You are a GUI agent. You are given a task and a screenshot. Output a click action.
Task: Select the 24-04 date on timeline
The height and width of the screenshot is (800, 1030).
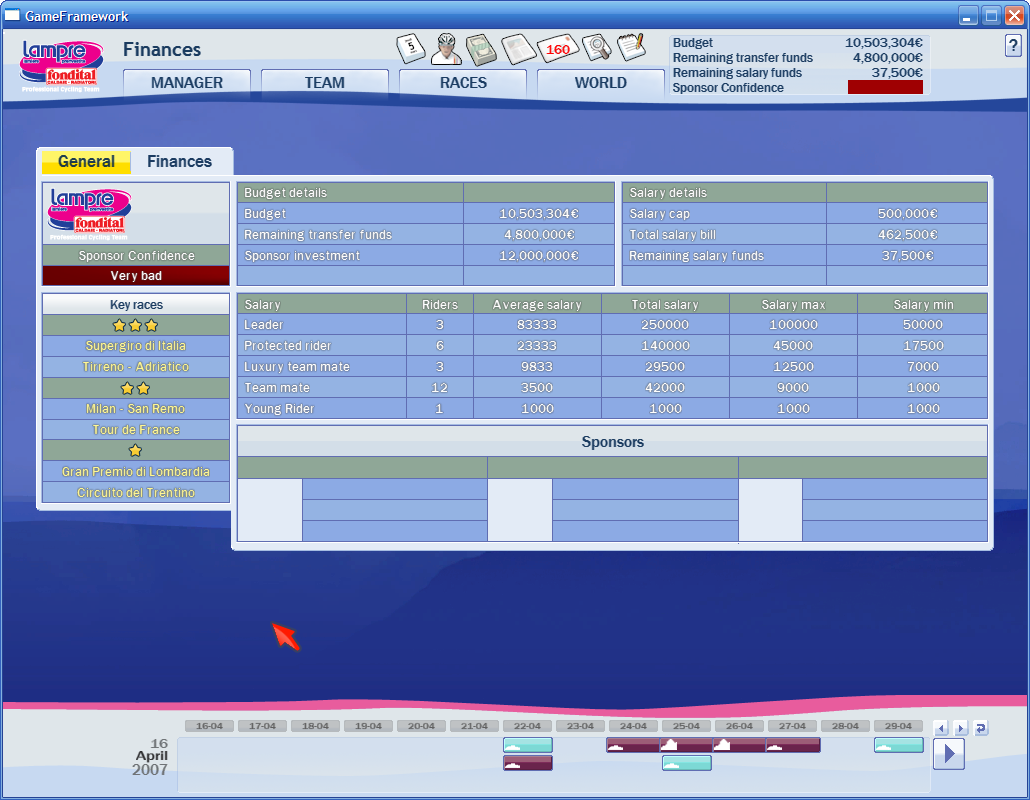[633, 726]
